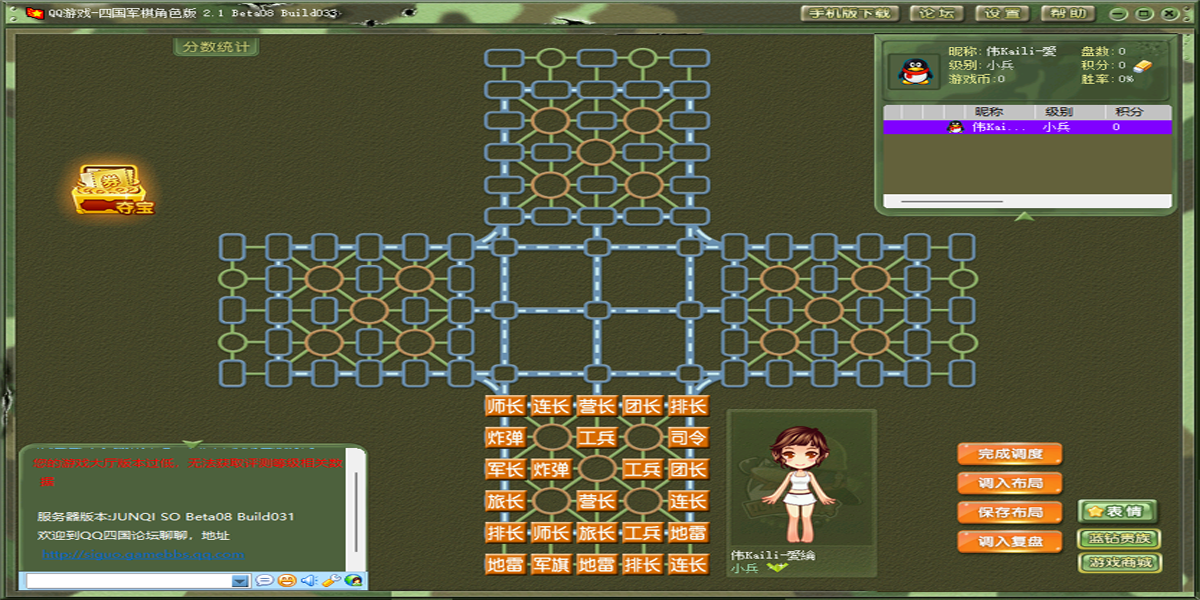The height and width of the screenshot is (600, 1200).
Task: Open the 手机版下载 menu button
Action: [x=849, y=13]
